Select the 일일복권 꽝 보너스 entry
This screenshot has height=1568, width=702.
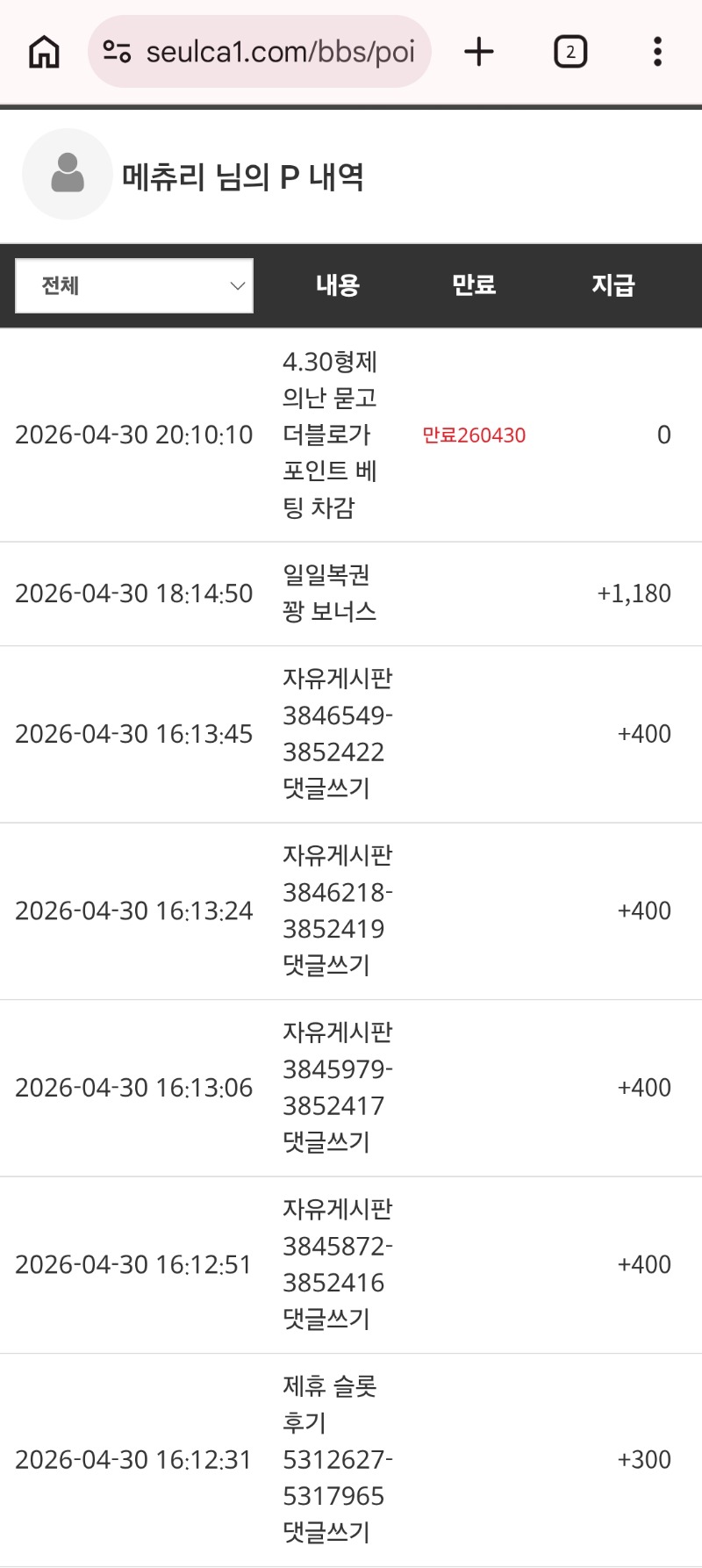(x=329, y=593)
